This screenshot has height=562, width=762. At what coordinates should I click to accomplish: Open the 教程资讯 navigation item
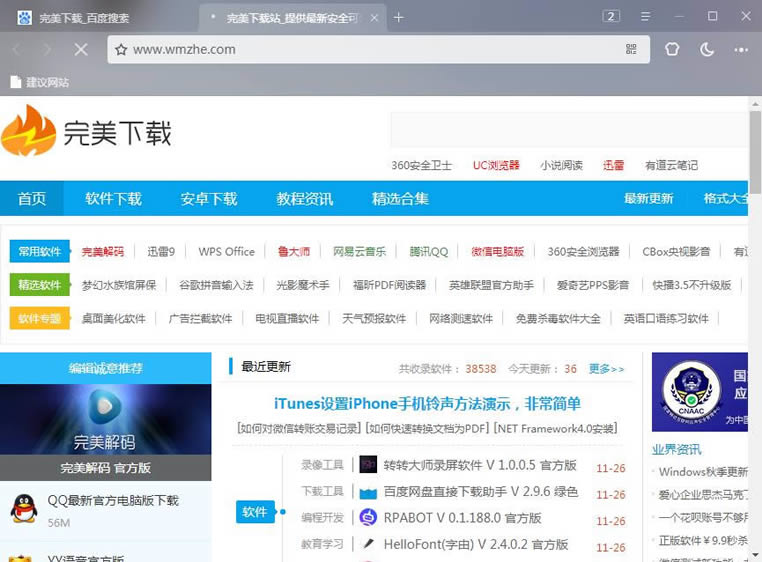305,198
